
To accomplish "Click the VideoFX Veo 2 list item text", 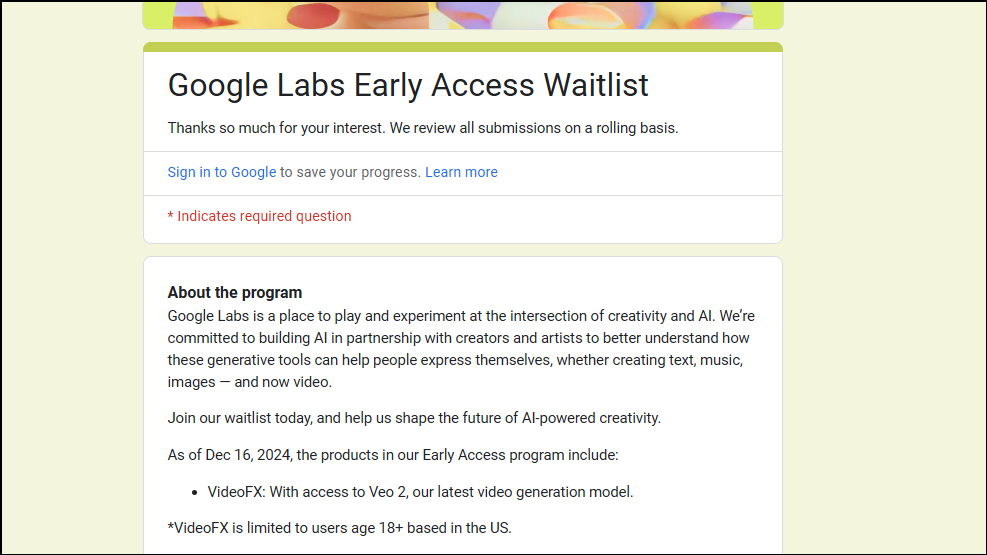I will point(420,492).
